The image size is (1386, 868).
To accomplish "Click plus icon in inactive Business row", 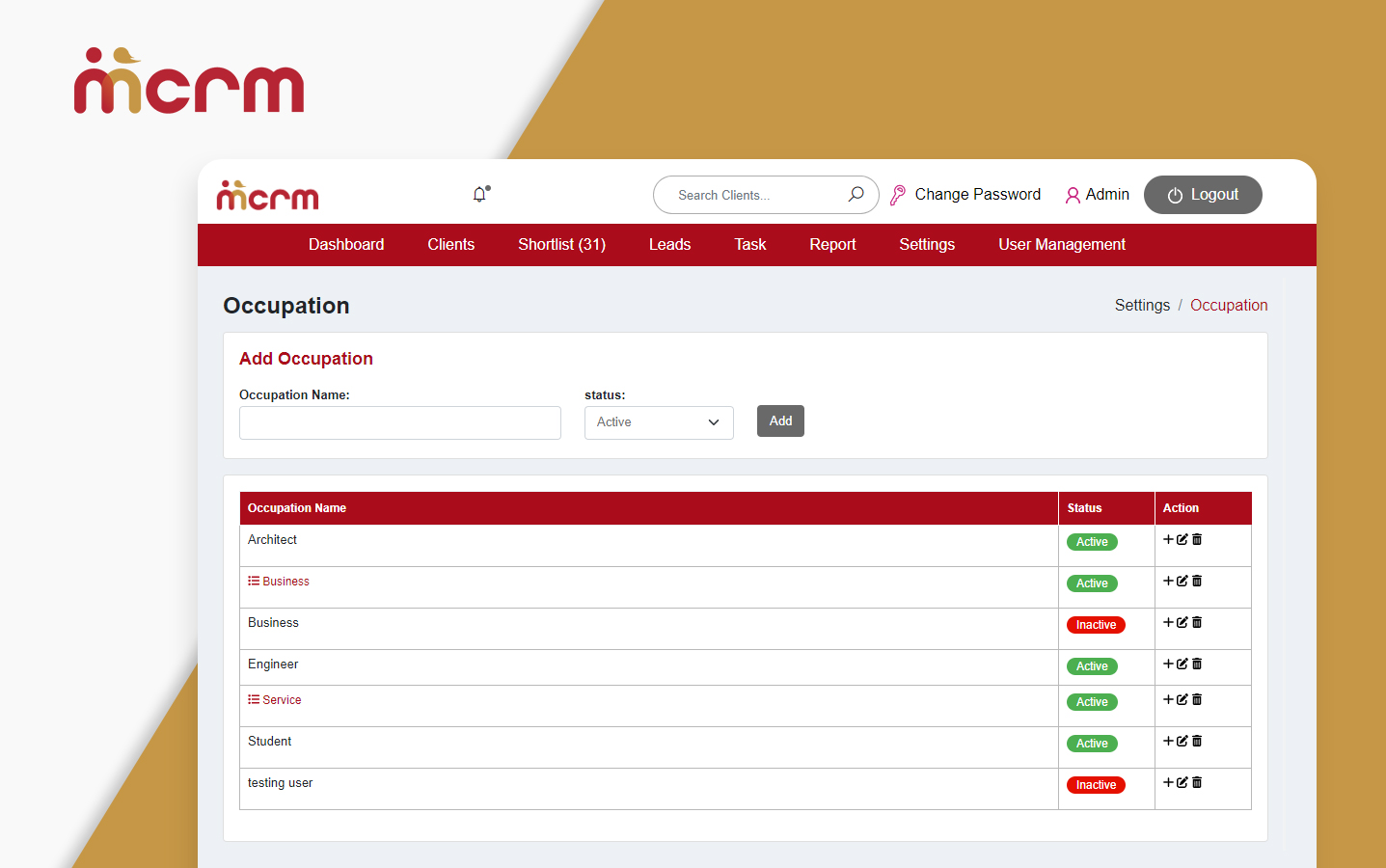I will (x=1168, y=622).
